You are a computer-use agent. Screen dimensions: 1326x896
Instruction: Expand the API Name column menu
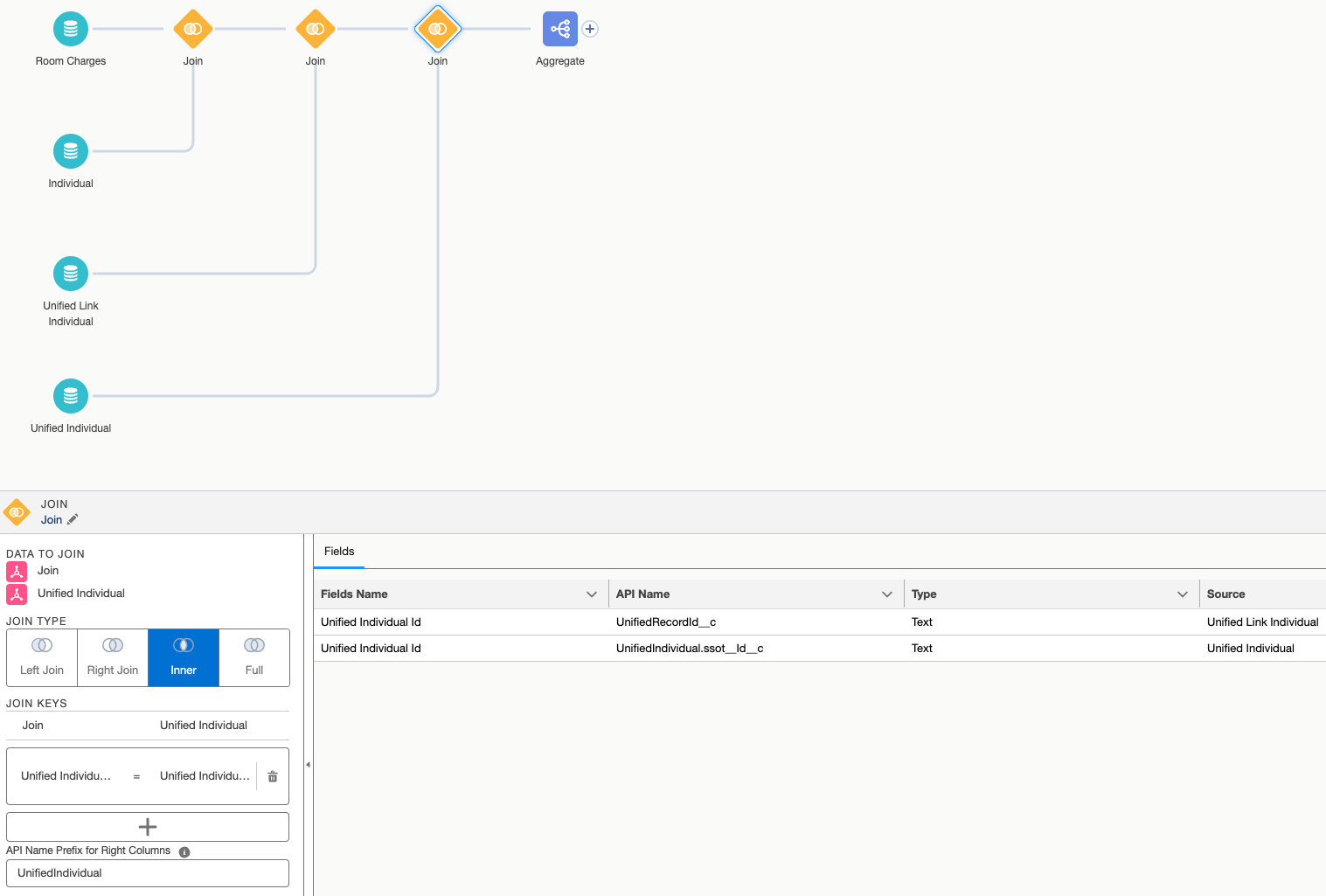[887, 594]
